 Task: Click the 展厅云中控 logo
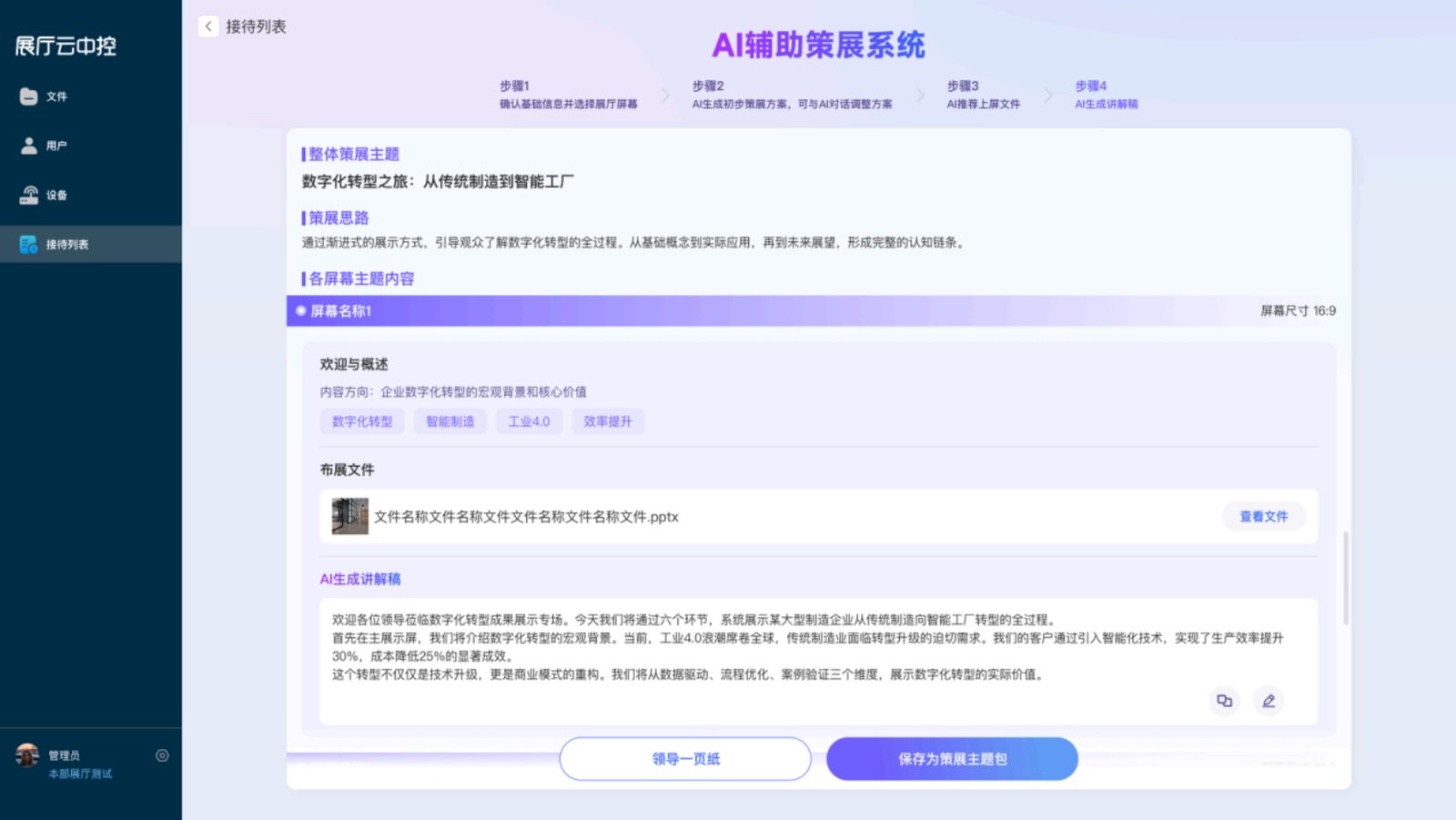(66, 46)
